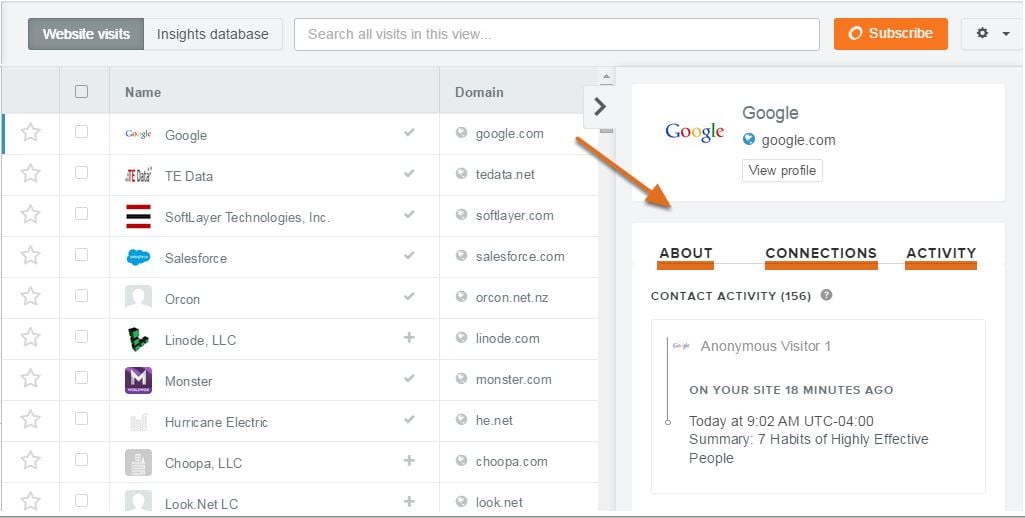Screen dimensions: 1025x518
Task: Star the Linode, LLC row
Action: pos(30,337)
